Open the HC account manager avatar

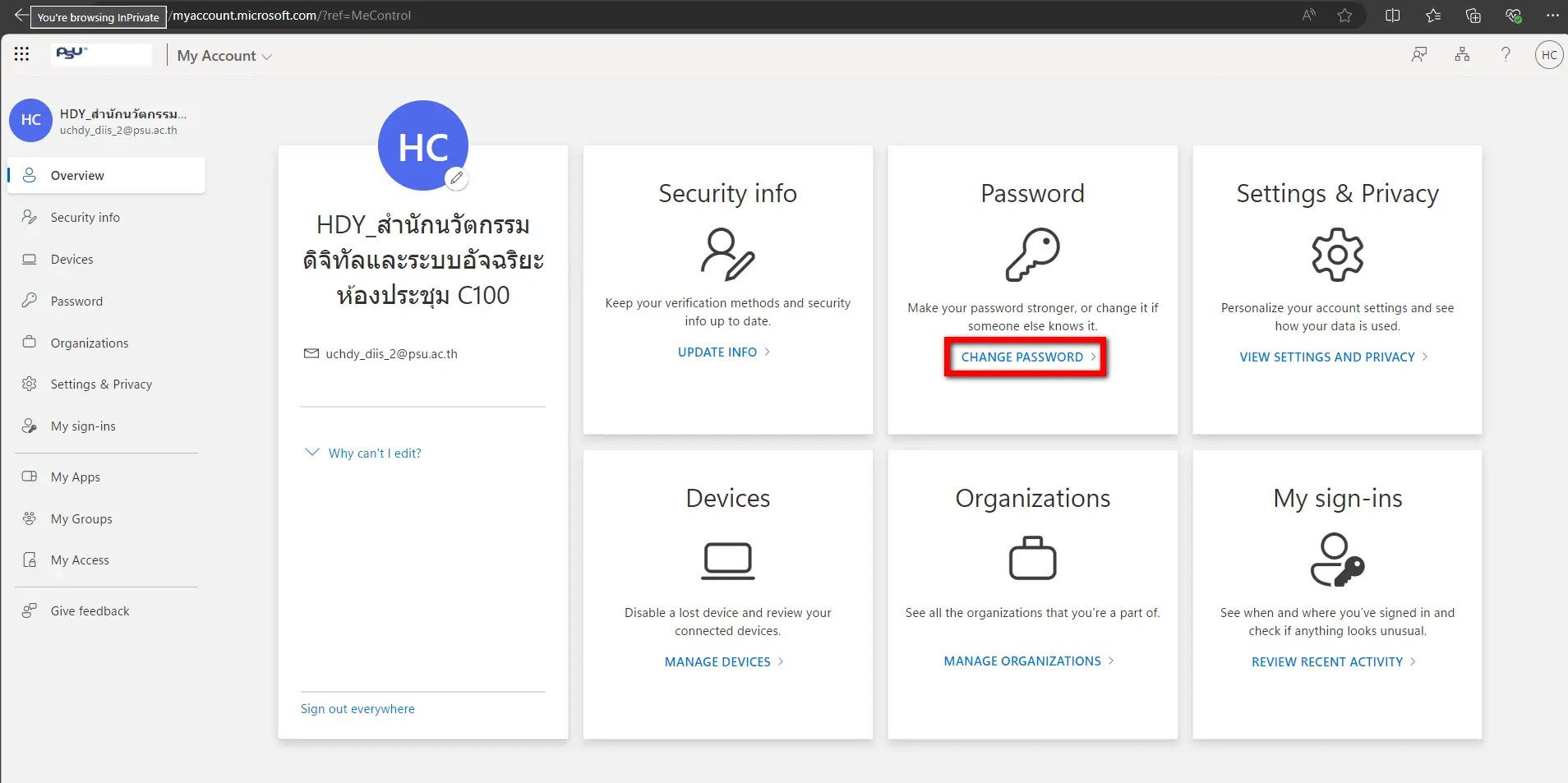(x=1549, y=55)
